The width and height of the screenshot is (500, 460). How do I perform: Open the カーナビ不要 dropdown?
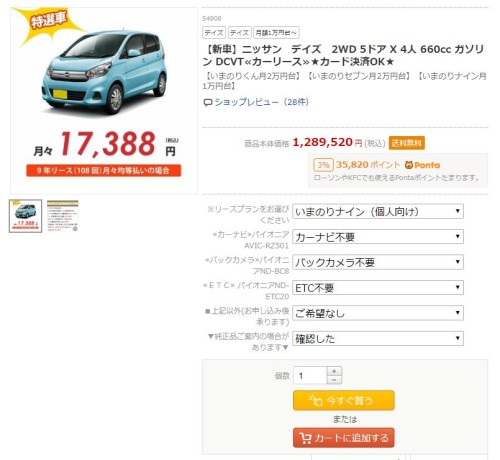coord(378,237)
